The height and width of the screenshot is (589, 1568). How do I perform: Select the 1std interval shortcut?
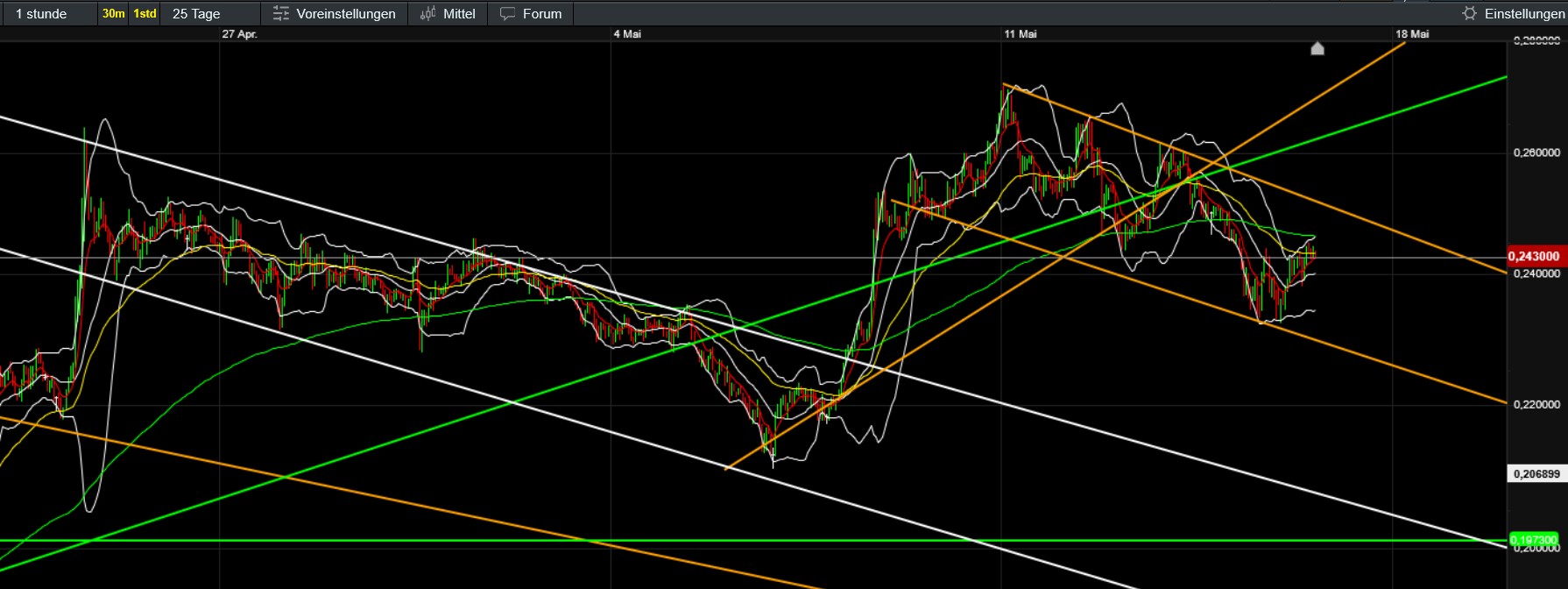(x=145, y=13)
